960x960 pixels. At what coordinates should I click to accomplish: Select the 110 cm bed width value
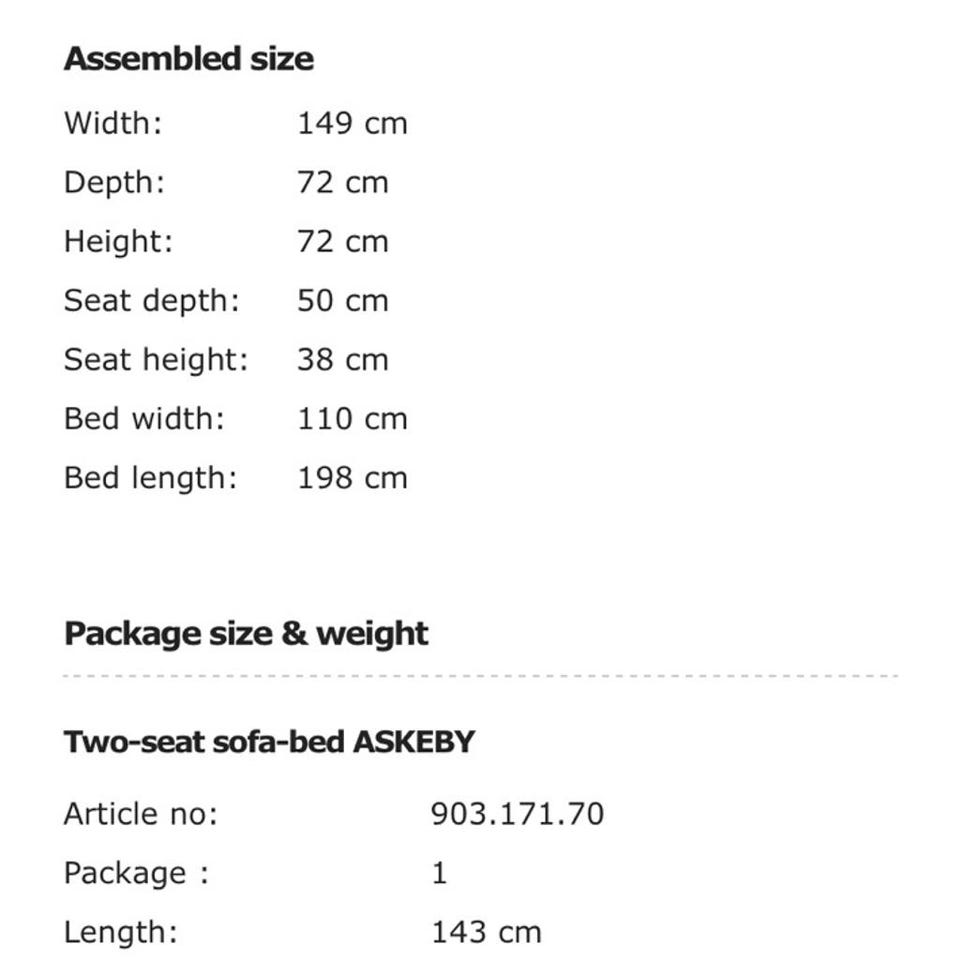352,419
